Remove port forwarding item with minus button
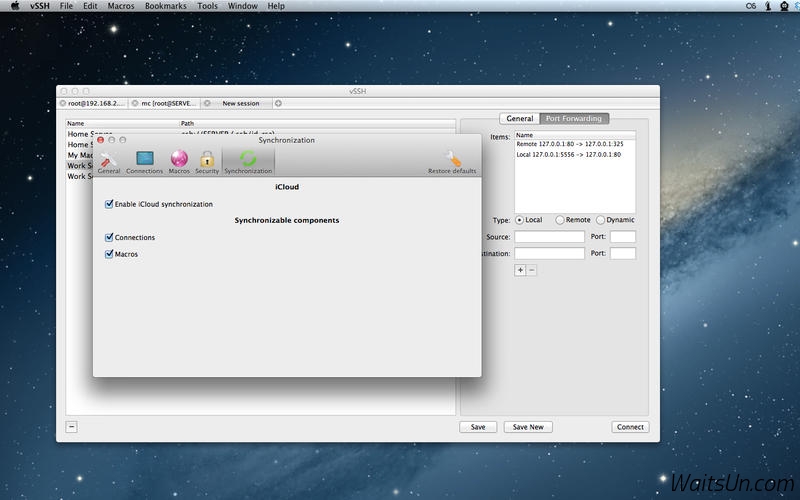Viewport: 800px width, 500px height. point(531,270)
